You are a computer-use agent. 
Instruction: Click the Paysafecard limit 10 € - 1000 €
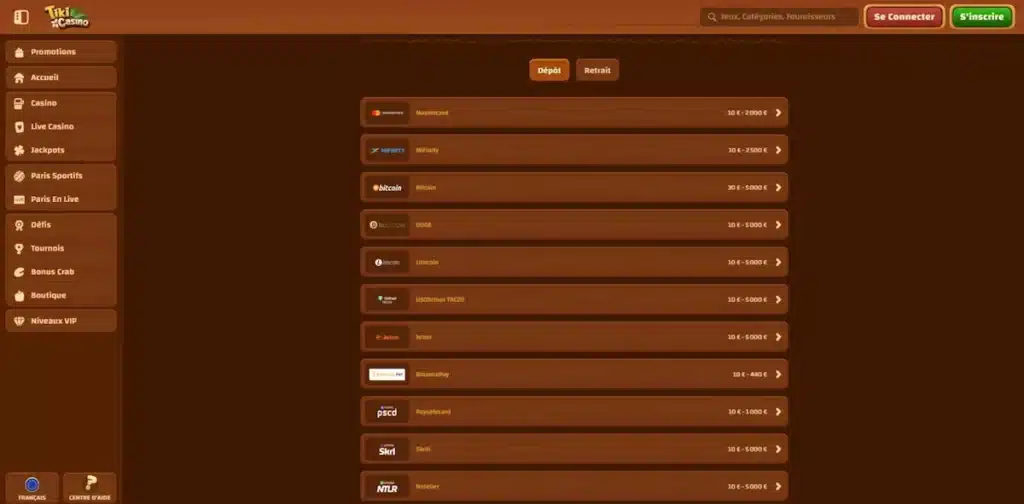747,412
